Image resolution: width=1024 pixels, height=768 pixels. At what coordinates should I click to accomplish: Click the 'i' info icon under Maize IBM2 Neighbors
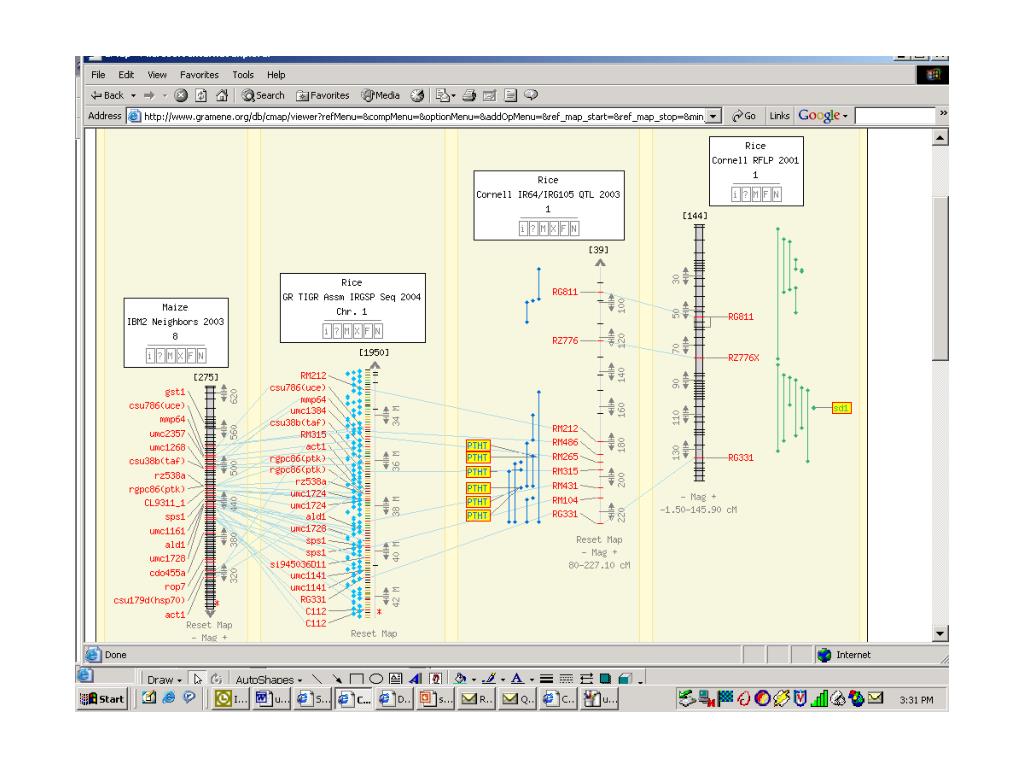click(x=150, y=356)
